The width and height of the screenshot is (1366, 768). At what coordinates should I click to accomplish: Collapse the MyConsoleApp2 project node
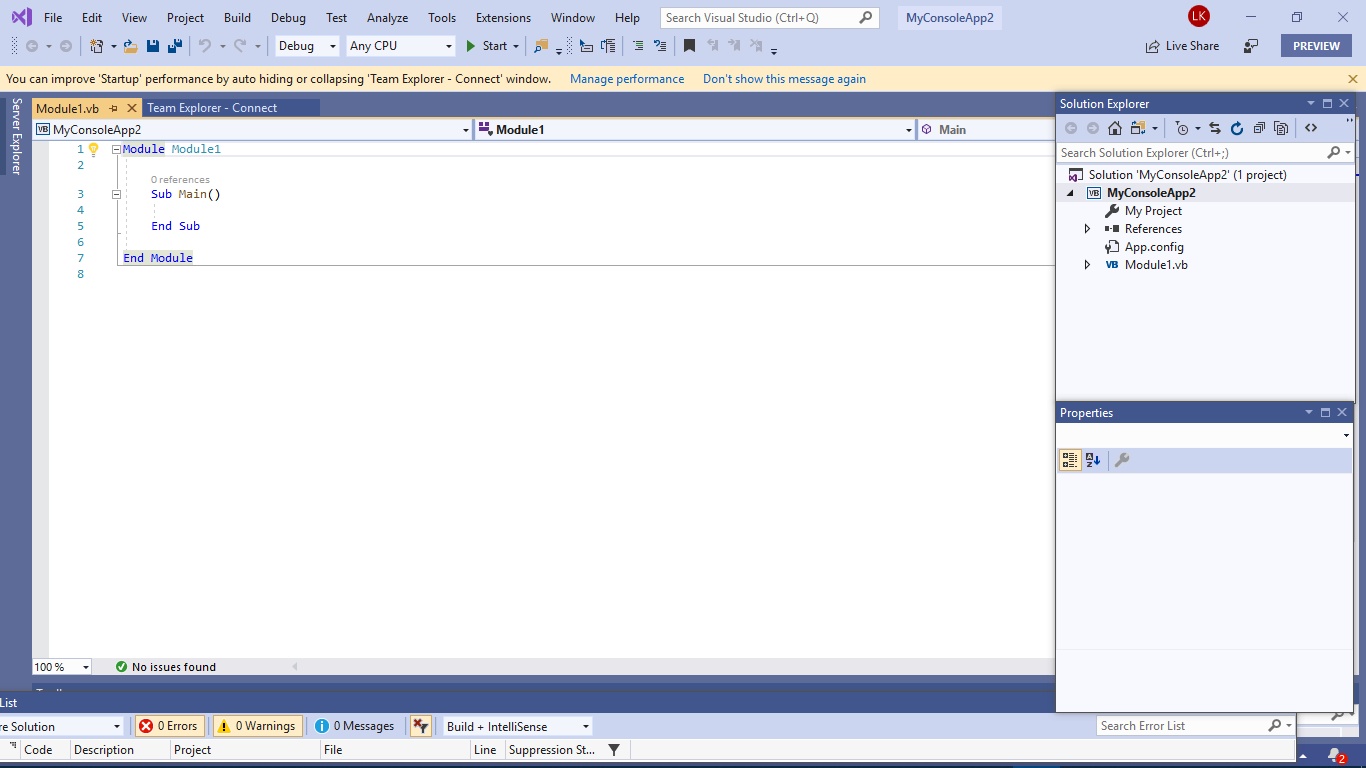(1070, 193)
